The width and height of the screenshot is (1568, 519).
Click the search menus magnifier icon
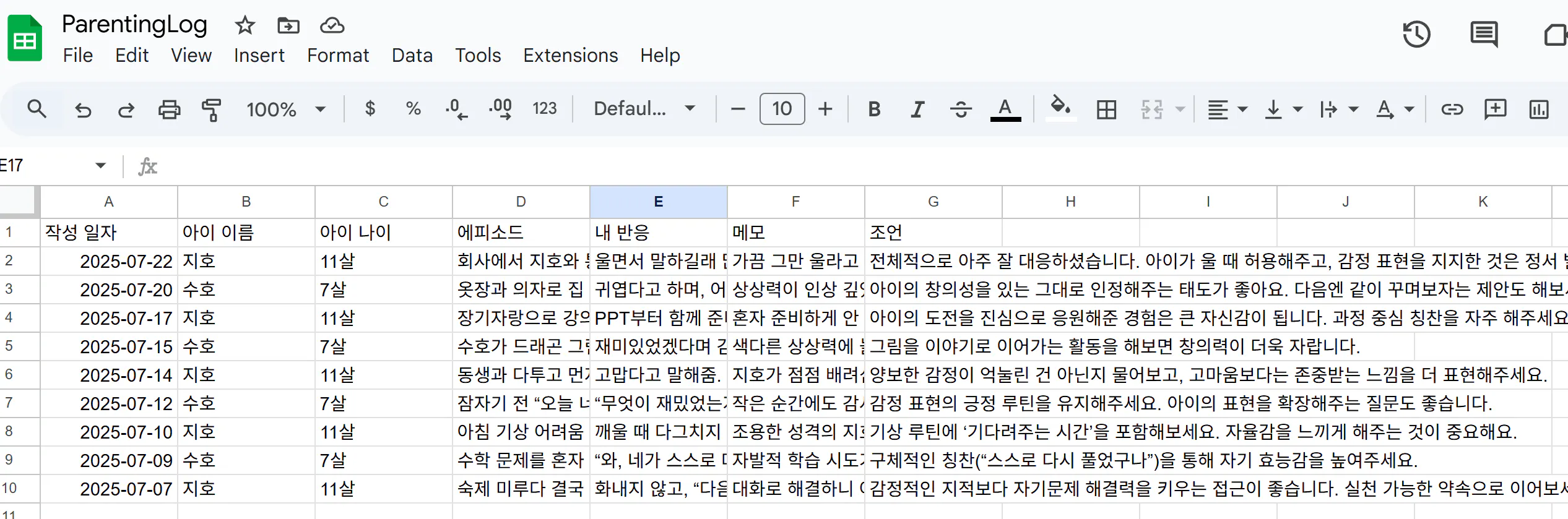coord(37,109)
